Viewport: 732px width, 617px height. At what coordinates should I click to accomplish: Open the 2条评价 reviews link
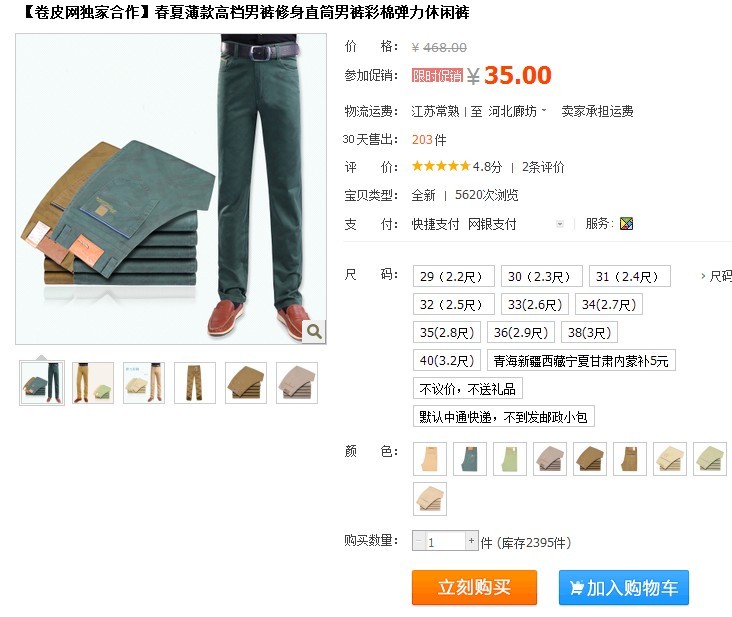coord(543,167)
